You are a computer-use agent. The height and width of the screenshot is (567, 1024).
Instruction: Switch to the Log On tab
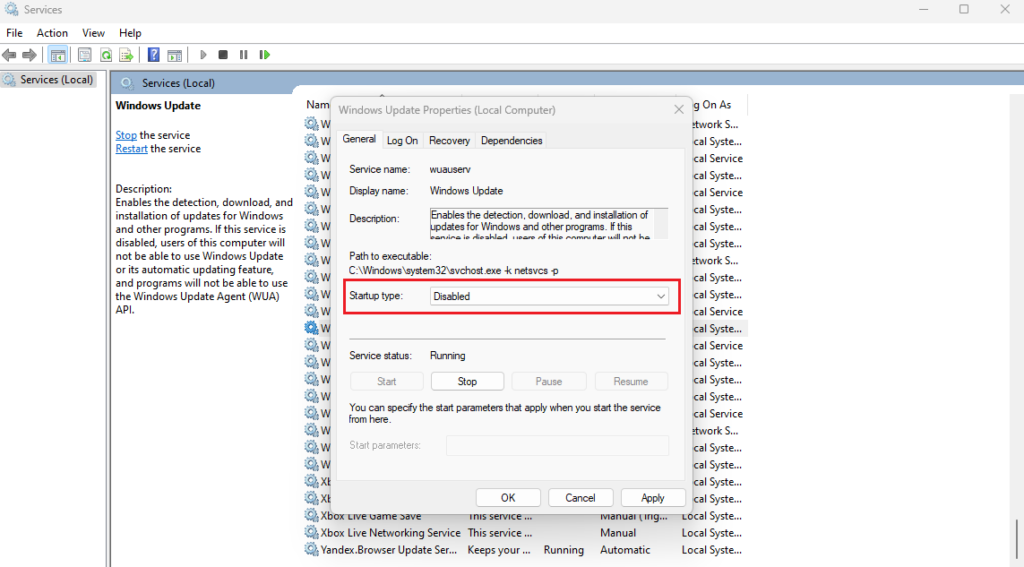402,141
